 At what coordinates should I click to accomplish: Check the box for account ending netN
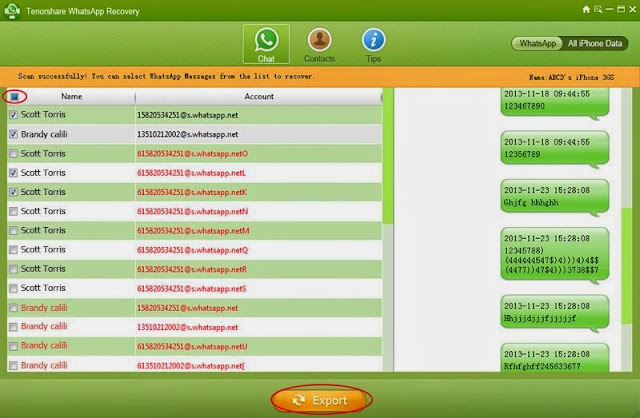(13, 211)
